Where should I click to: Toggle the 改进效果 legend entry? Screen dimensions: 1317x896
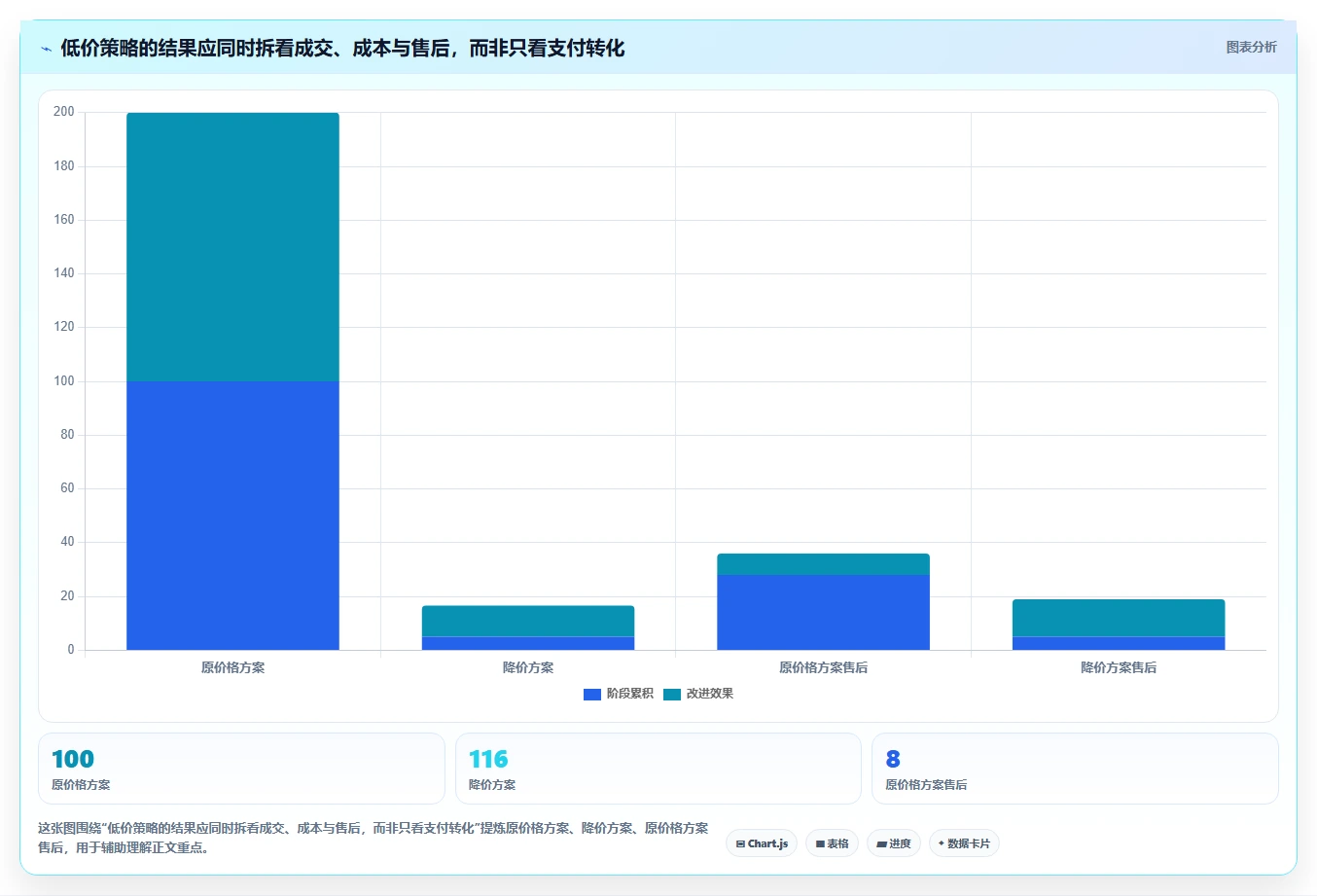click(698, 694)
